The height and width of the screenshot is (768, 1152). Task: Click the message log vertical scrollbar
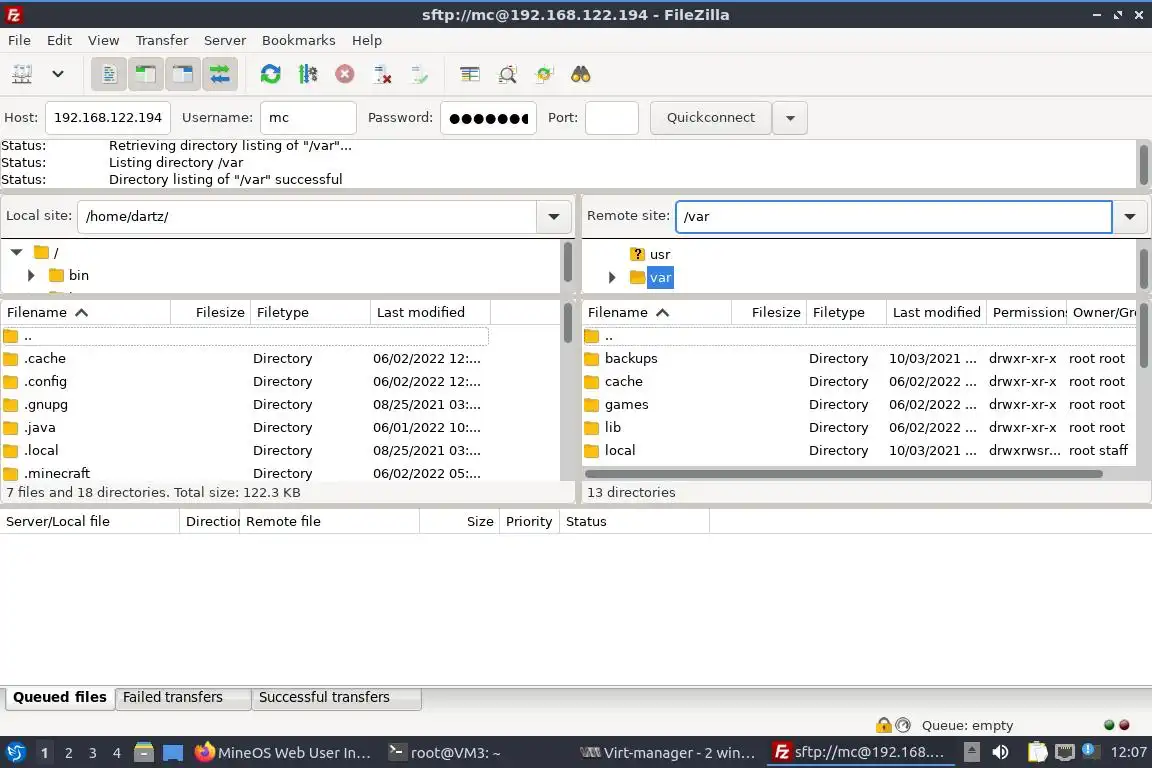[x=1144, y=165]
